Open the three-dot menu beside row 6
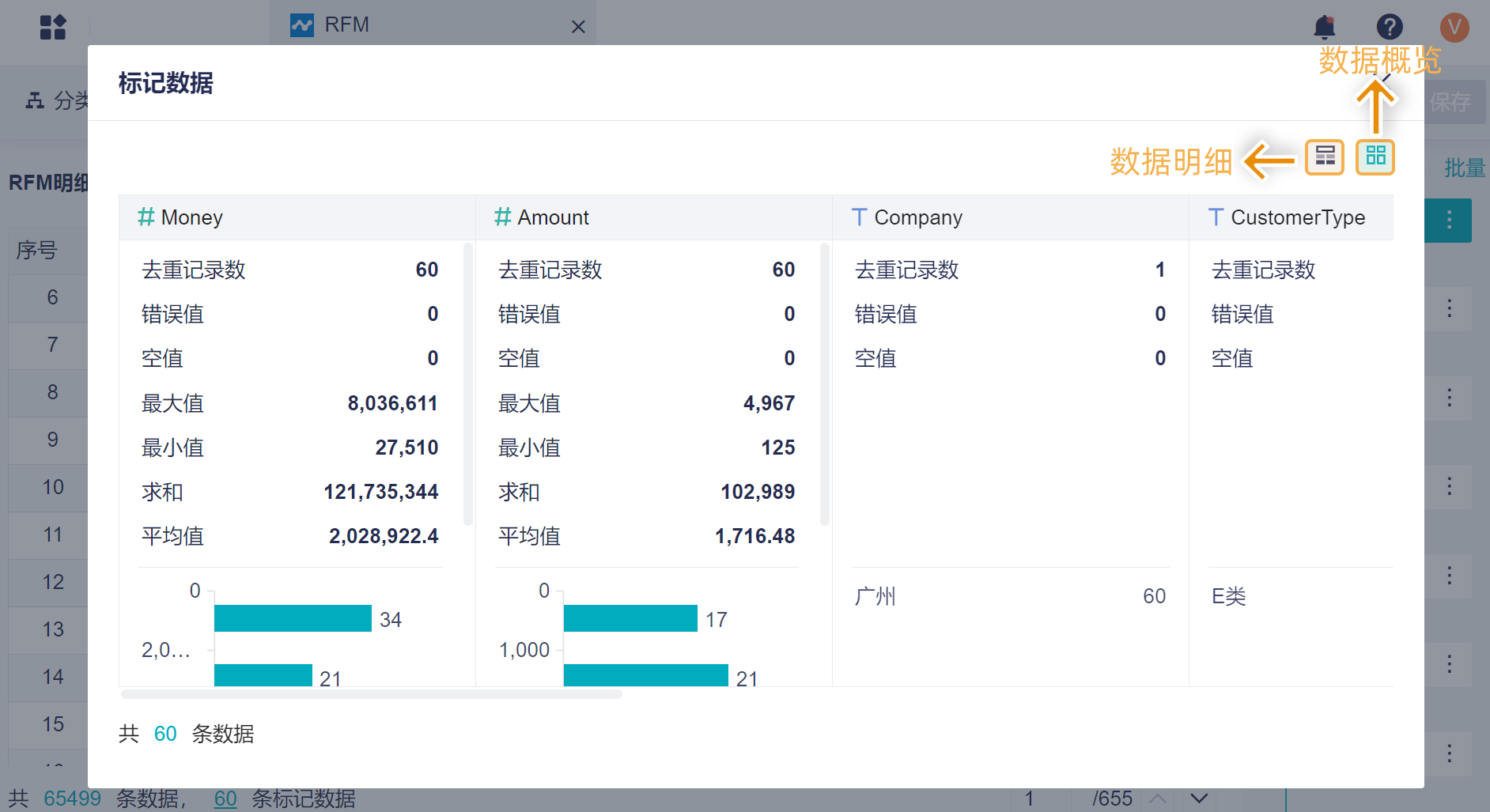Viewport: 1490px width, 812px height. coord(1449,308)
